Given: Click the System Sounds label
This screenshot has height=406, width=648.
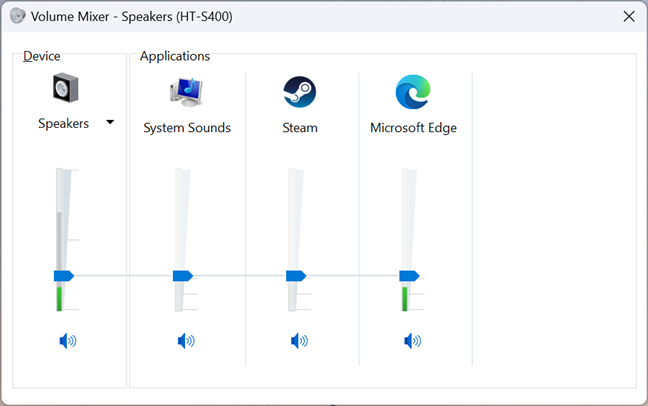Looking at the screenshot, I should (187, 128).
